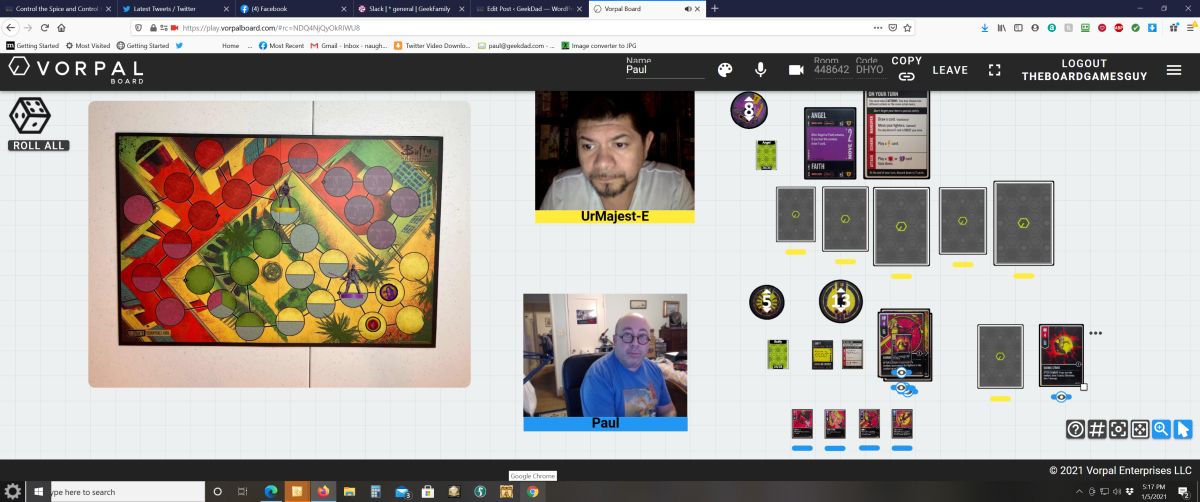Click the Name field containing Paul
1200x502 pixels.
point(664,70)
